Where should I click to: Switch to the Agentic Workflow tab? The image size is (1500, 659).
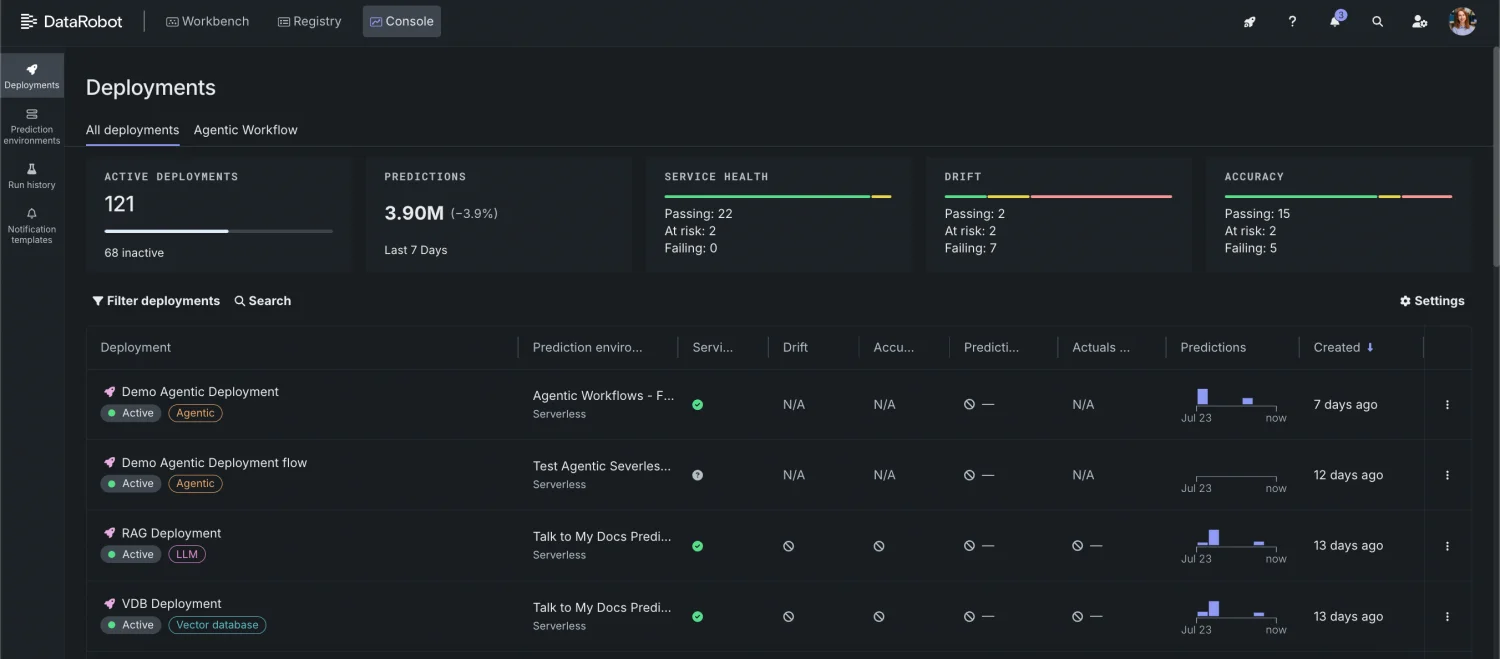pos(245,130)
